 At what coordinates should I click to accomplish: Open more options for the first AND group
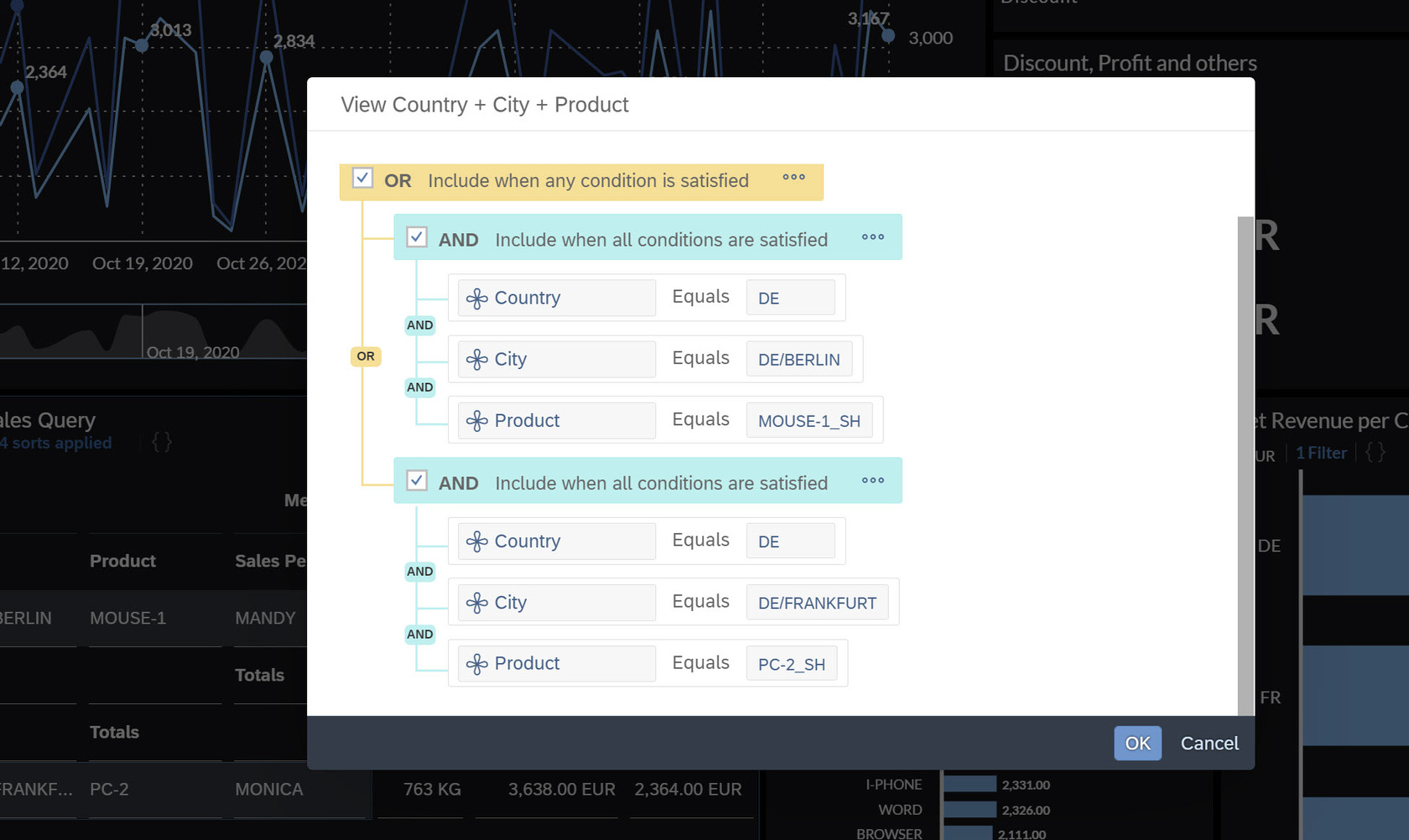click(x=873, y=237)
